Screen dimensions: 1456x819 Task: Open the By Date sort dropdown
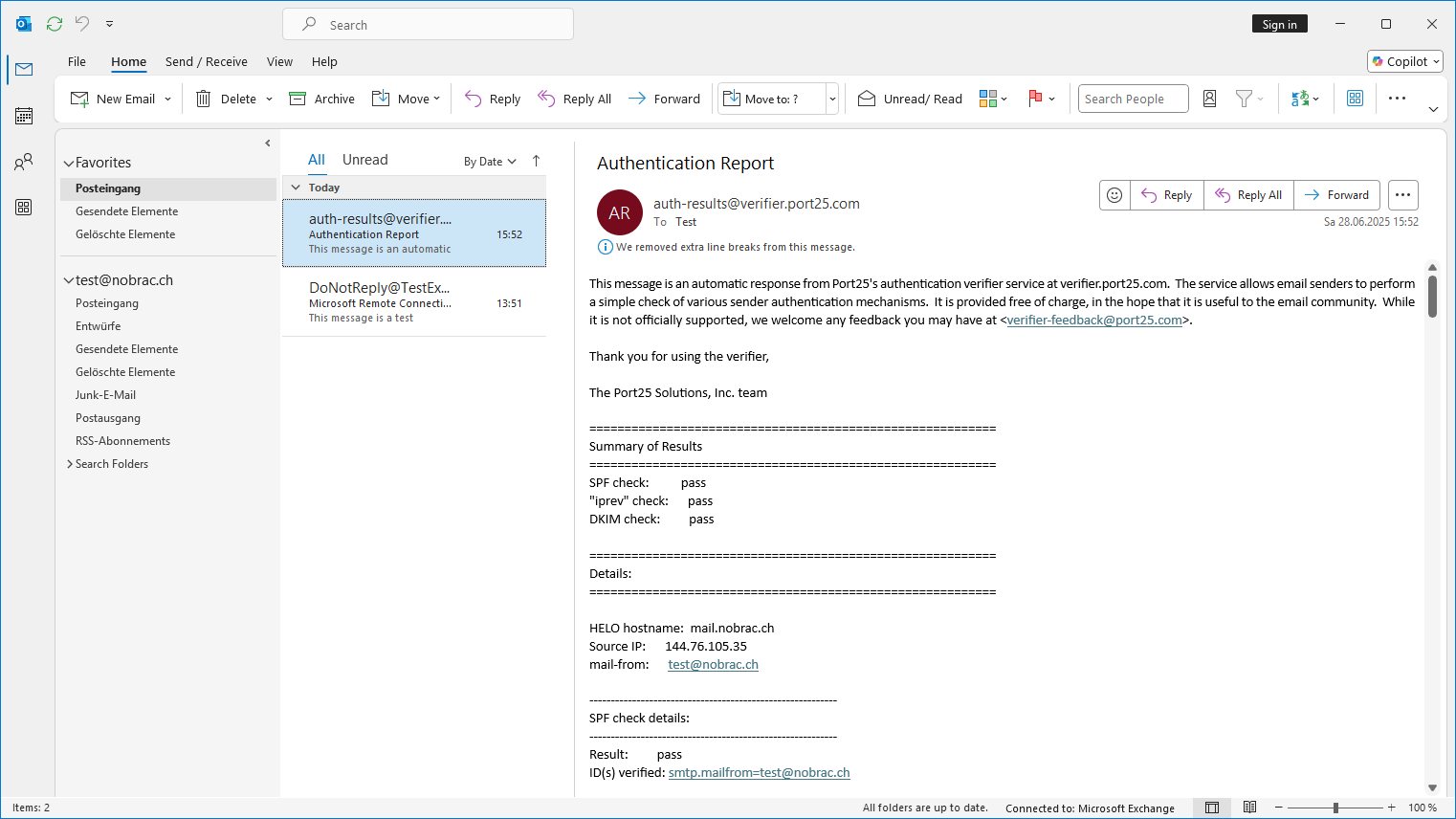click(490, 161)
